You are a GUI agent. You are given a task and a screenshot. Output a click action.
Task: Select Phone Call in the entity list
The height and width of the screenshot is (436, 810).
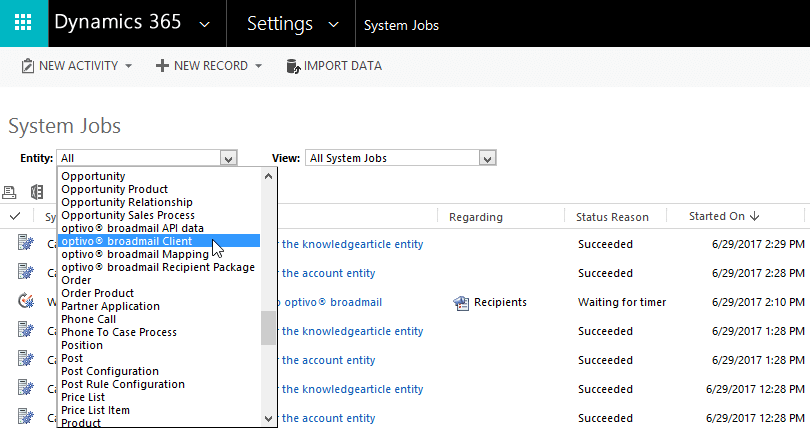tap(88, 319)
